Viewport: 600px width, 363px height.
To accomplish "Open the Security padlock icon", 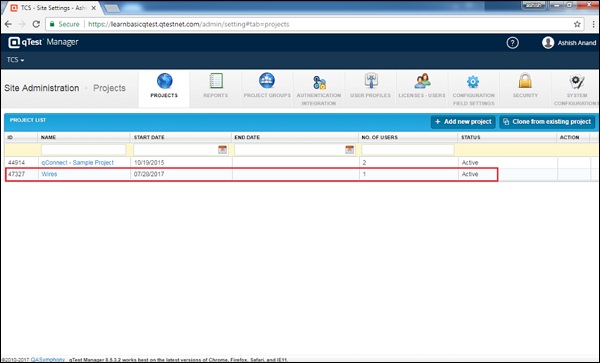I will (525, 81).
